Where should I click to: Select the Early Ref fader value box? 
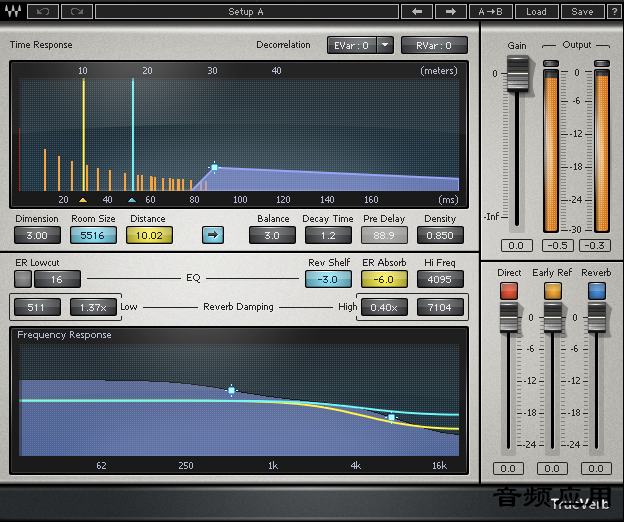click(552, 468)
